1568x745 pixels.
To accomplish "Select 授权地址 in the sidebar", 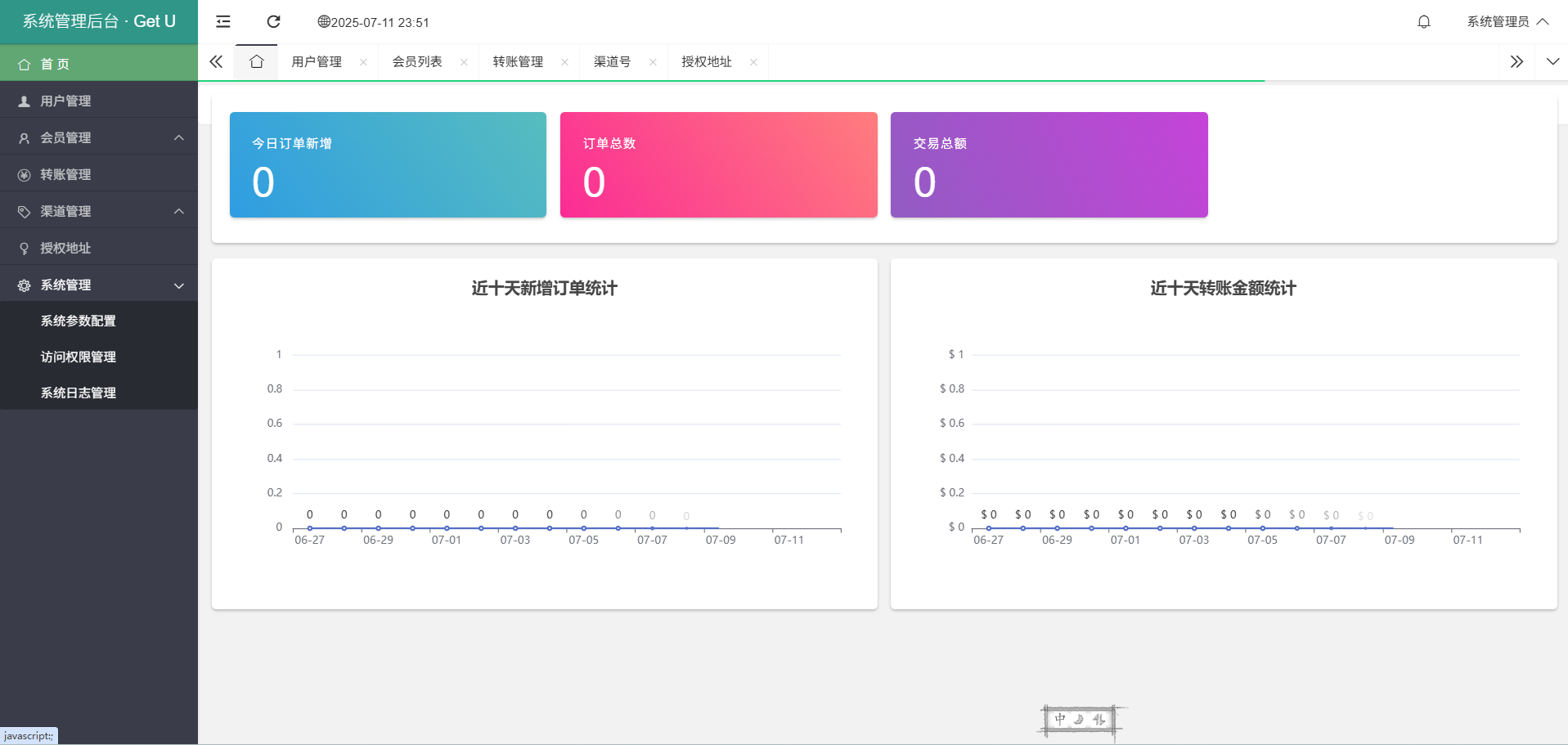I will 65,248.
